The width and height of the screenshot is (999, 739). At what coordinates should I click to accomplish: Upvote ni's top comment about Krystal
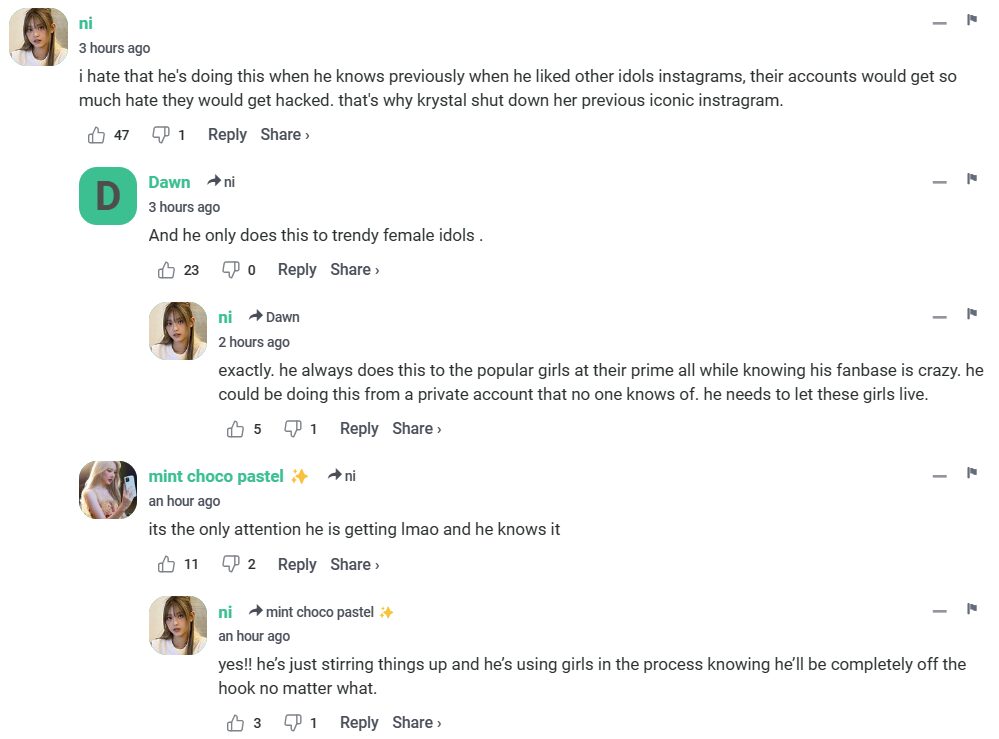click(97, 135)
